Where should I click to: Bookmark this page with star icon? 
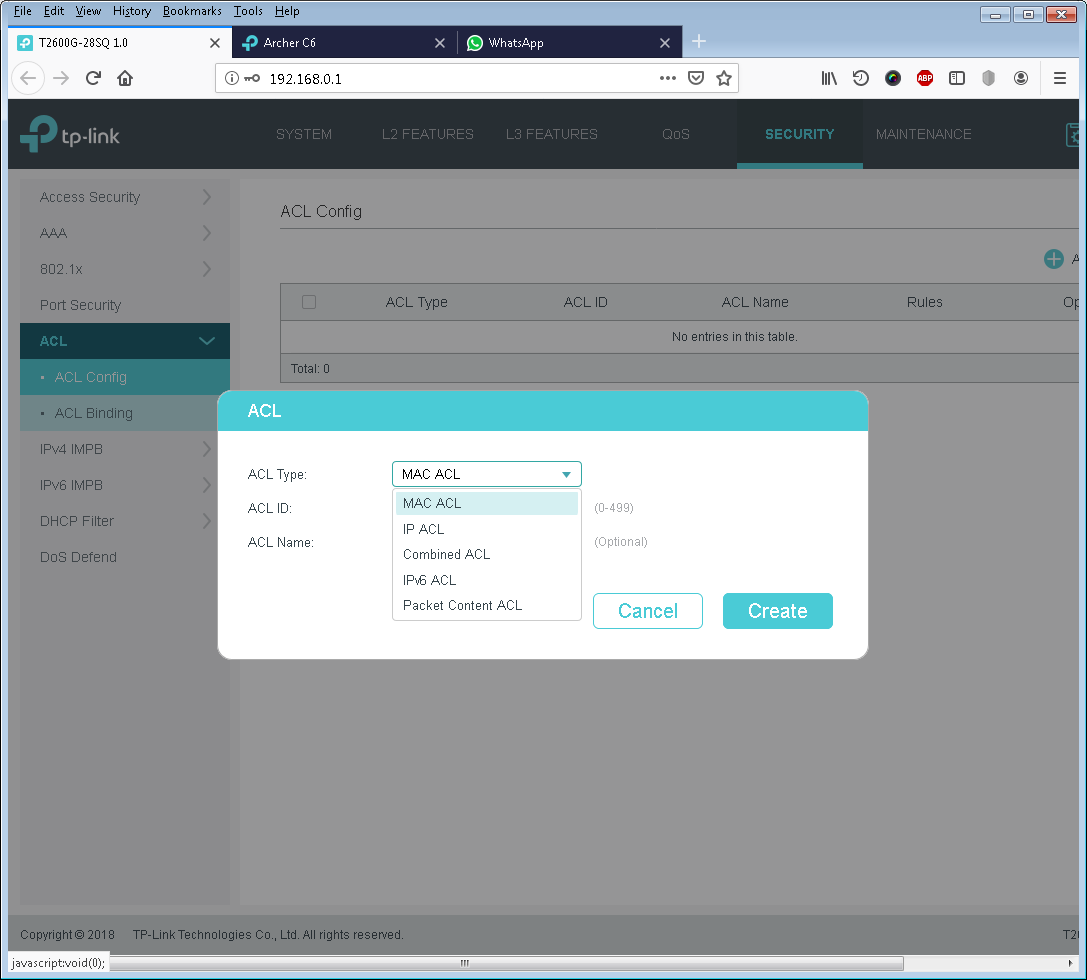(x=724, y=78)
